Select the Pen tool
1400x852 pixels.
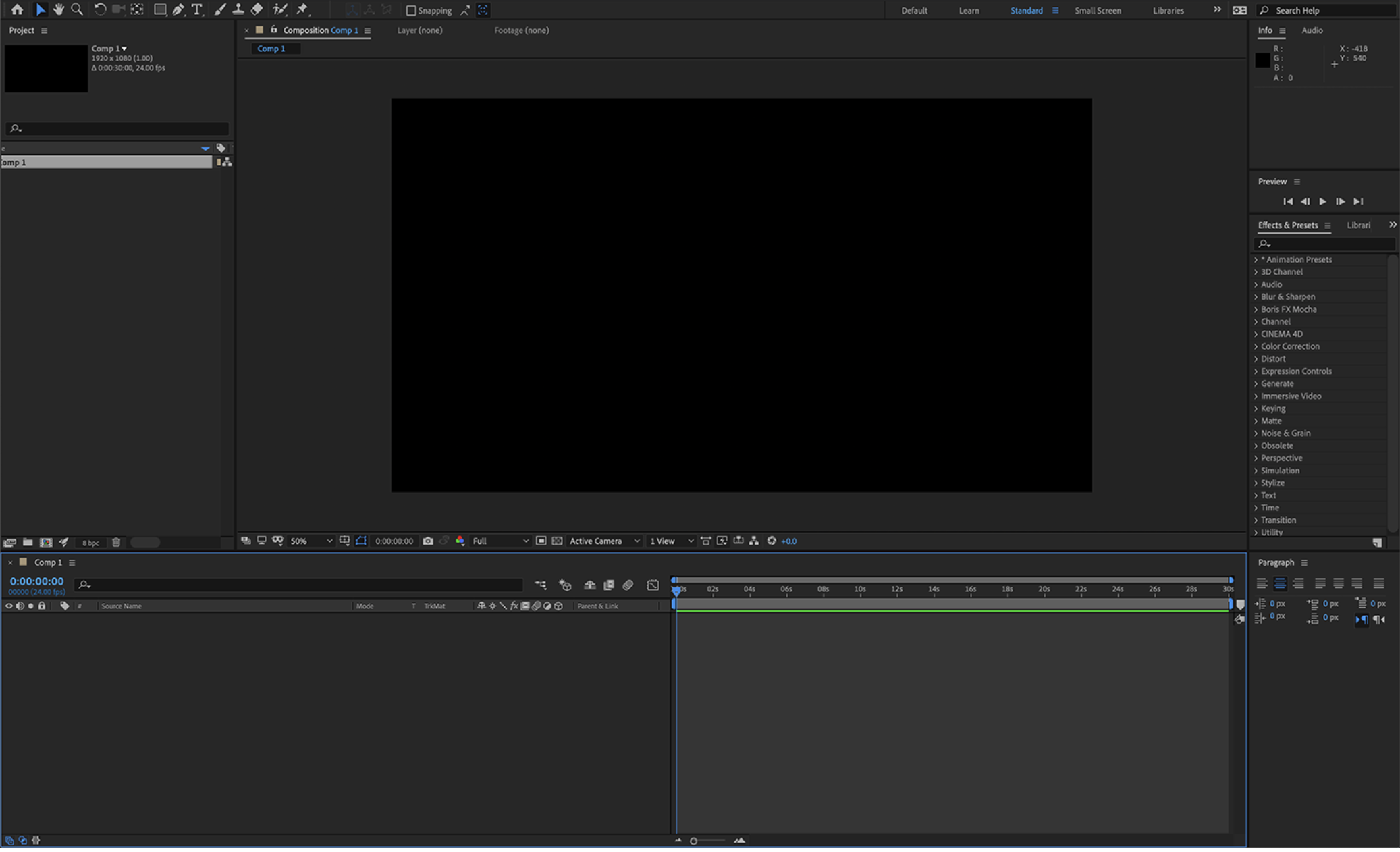(178, 9)
